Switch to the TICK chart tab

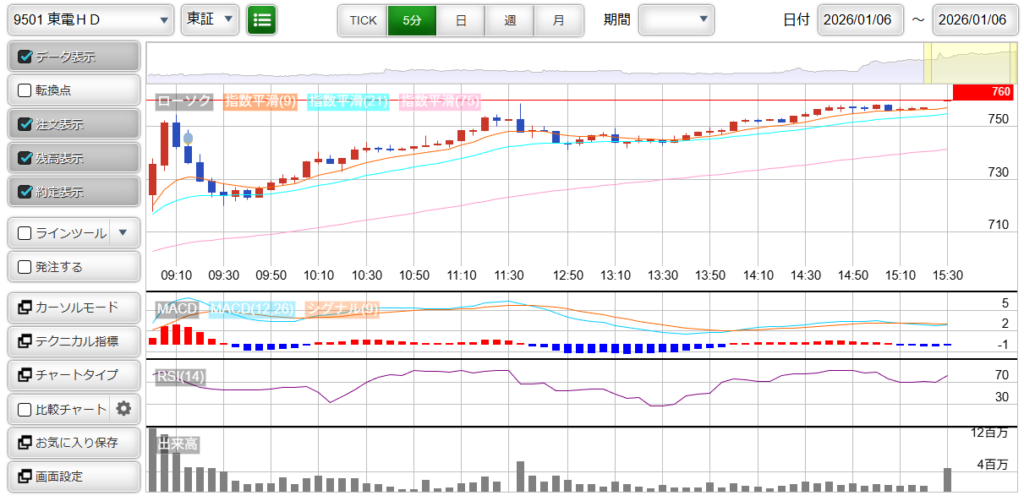(363, 19)
